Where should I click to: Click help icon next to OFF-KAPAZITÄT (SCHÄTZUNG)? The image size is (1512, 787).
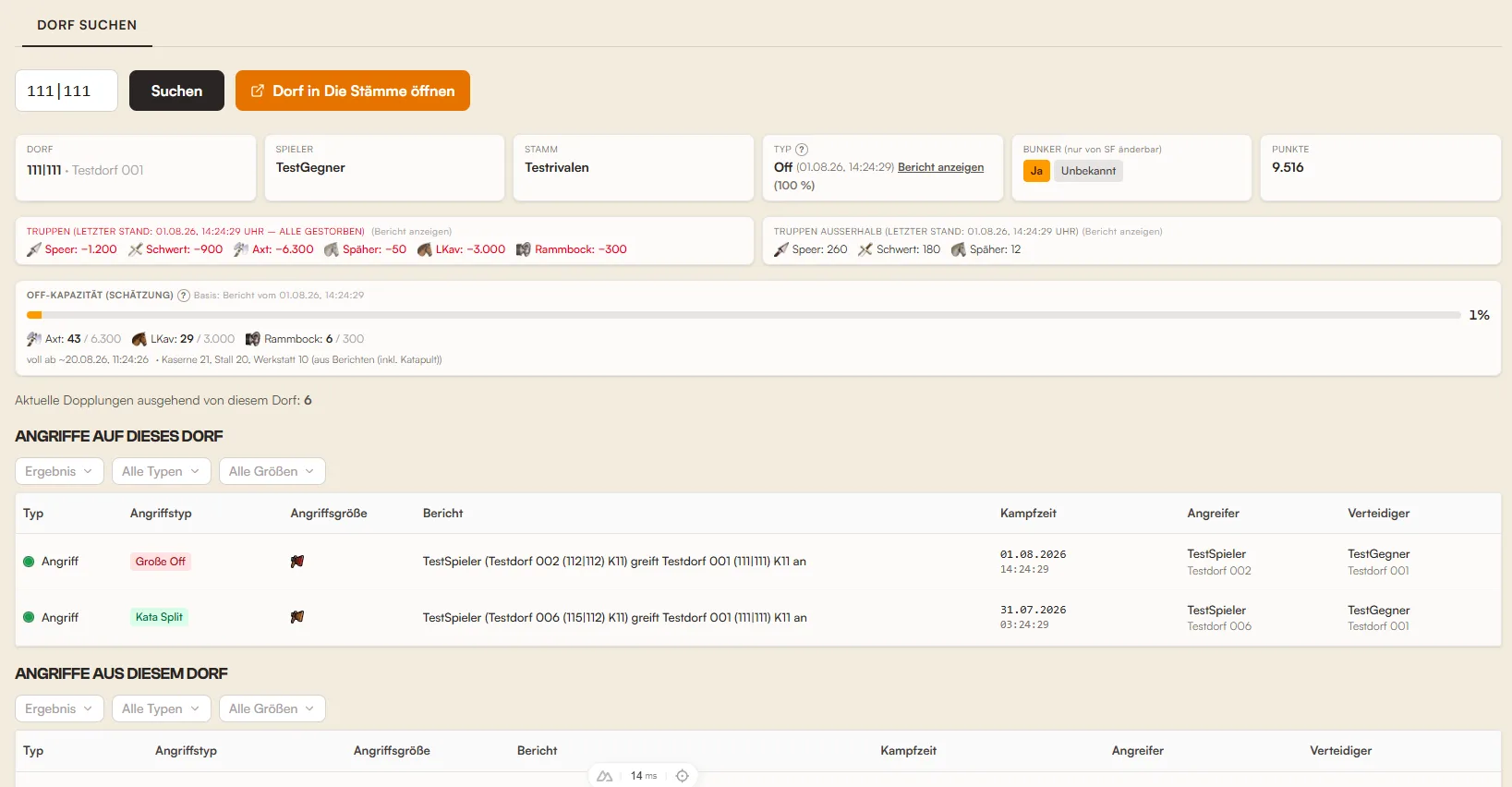184,296
